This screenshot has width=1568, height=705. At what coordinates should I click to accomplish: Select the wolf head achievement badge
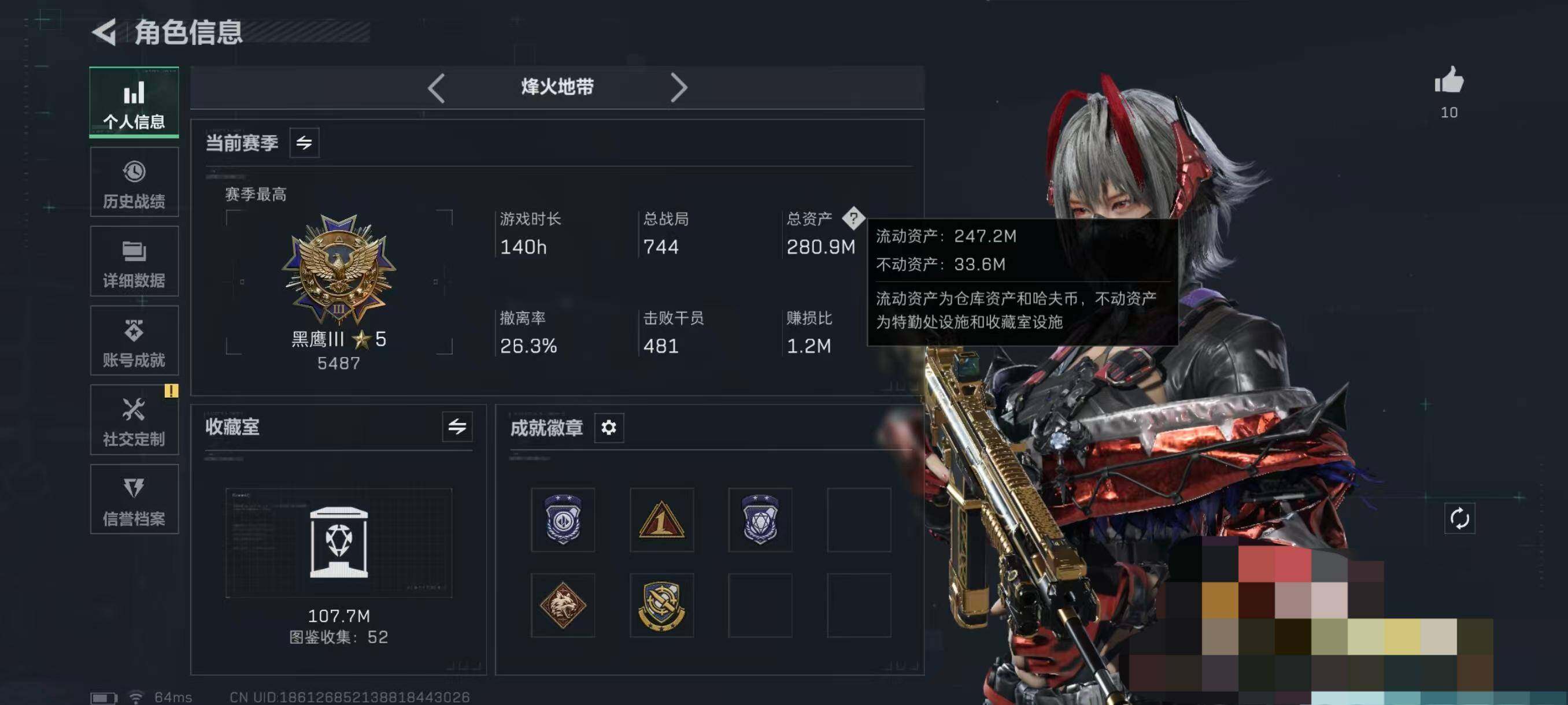pos(563,605)
